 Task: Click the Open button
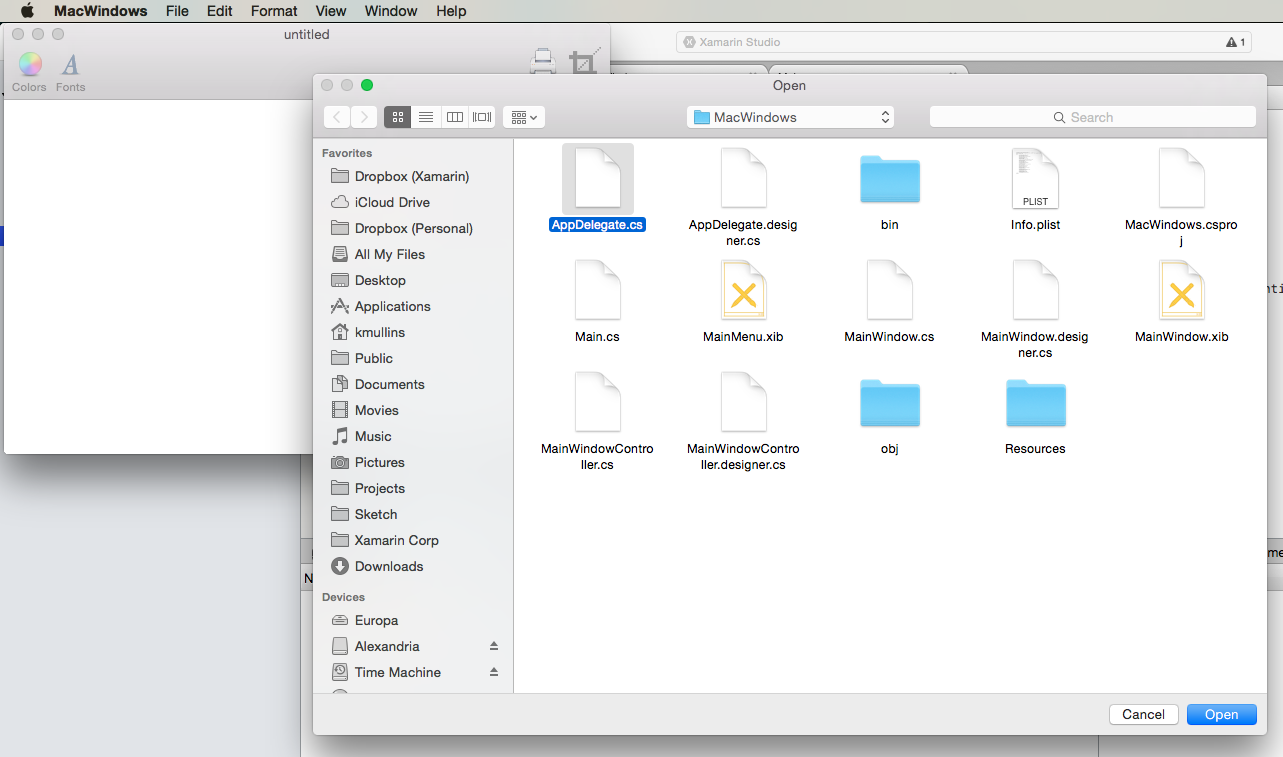pos(1221,714)
